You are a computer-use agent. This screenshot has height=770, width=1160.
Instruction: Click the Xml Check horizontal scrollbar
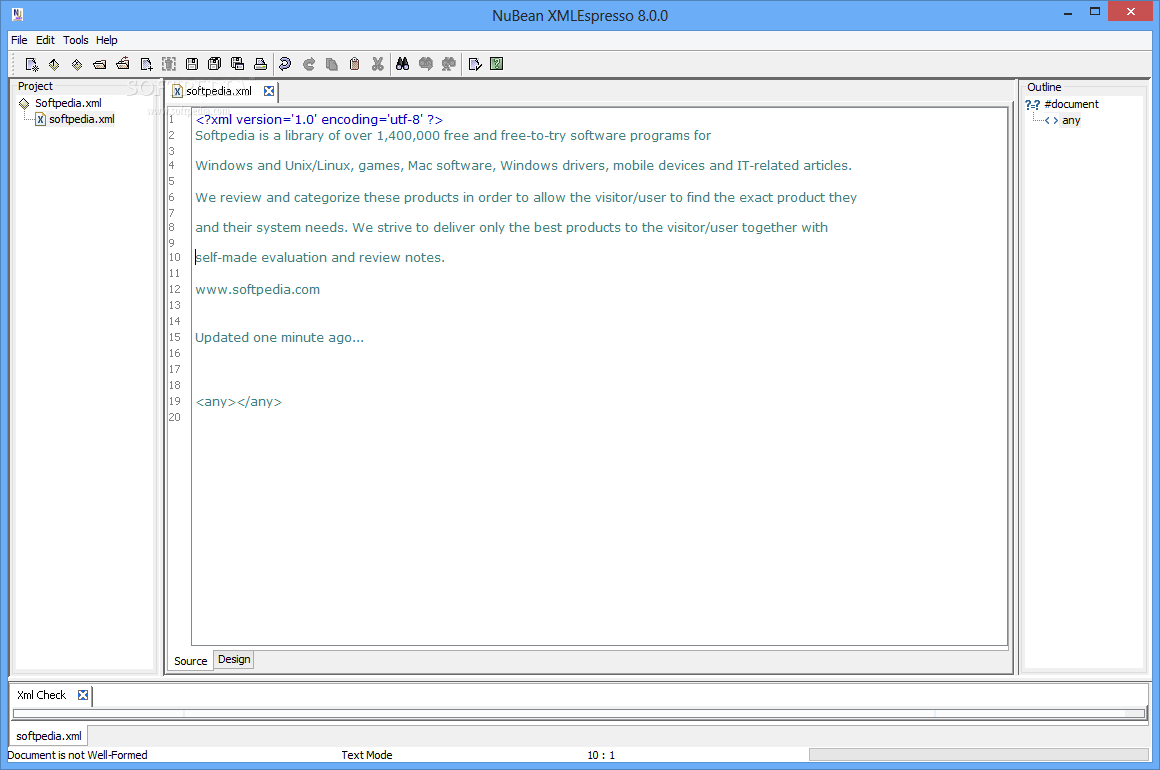[579, 714]
